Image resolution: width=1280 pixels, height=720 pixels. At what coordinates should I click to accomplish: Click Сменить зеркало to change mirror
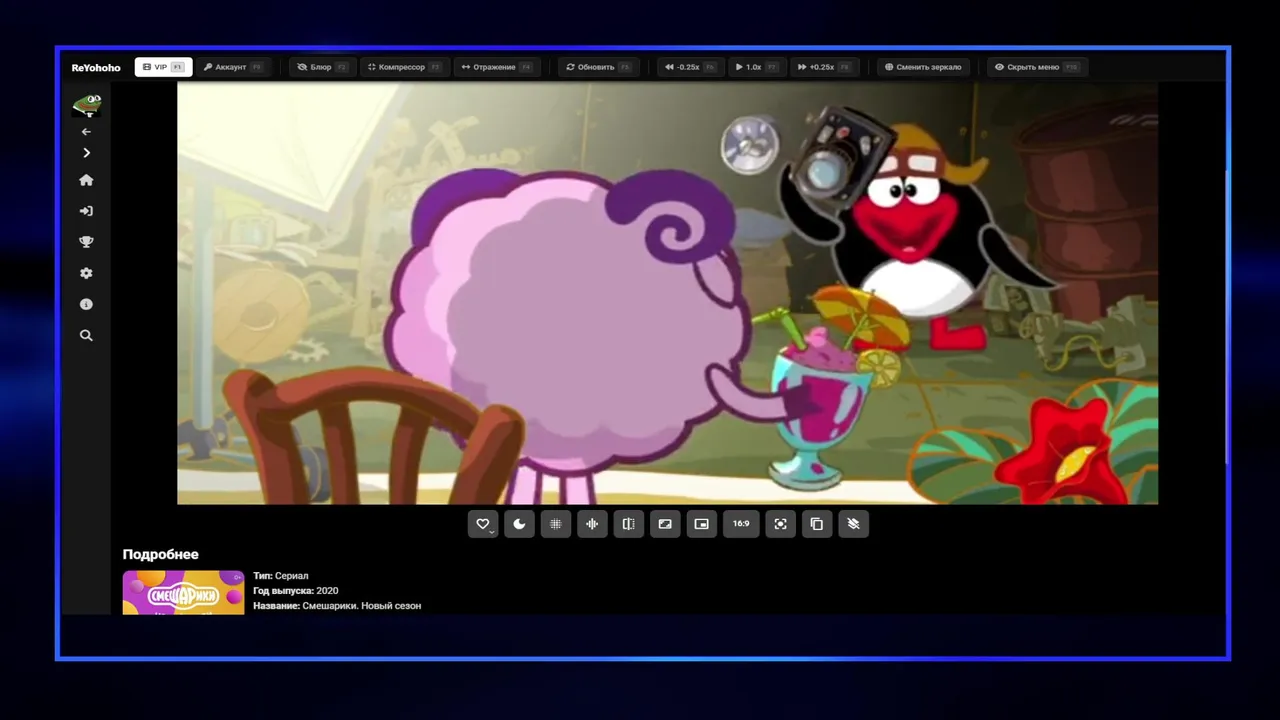(x=923, y=67)
